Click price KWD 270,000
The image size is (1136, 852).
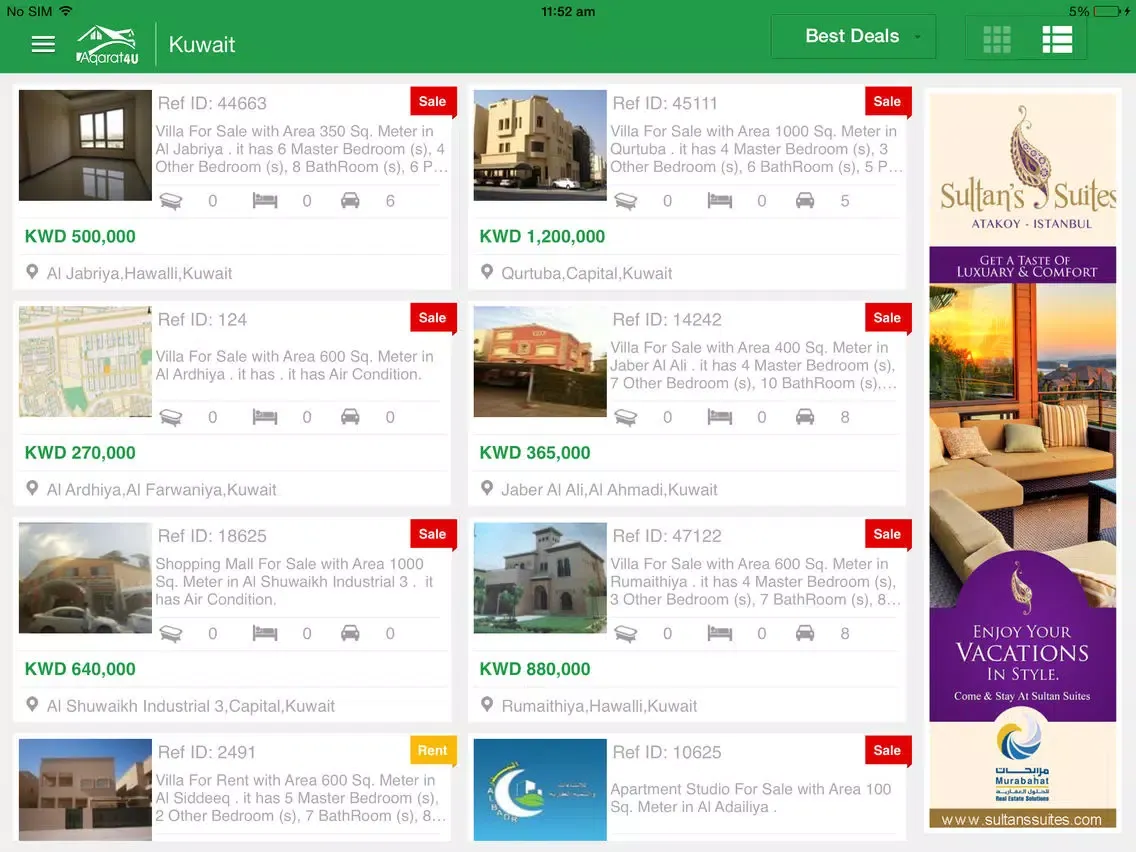[x=80, y=454]
